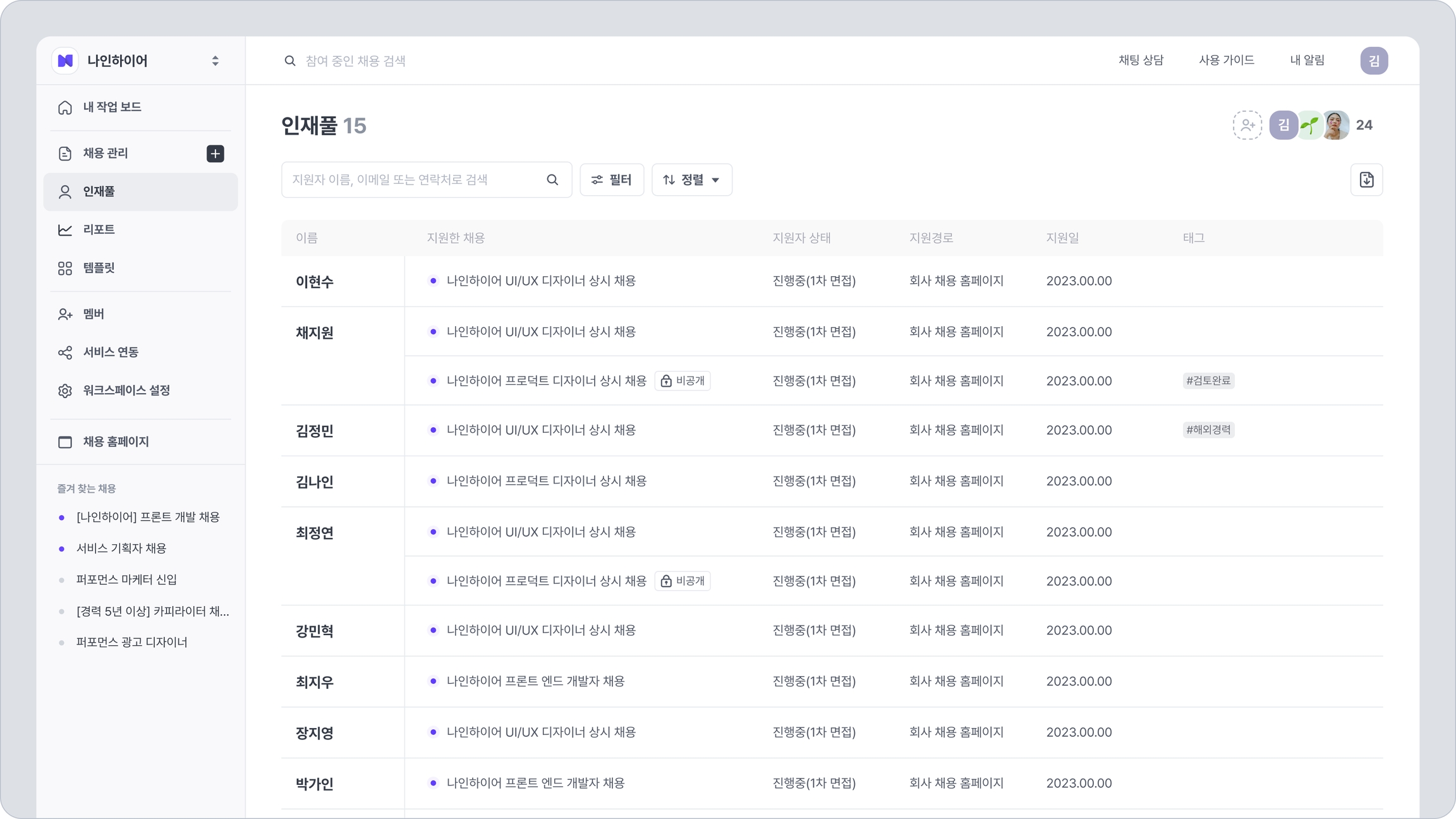The image size is (1456, 819).
Task: Open the profile avatar at top right
Action: [x=1373, y=61]
